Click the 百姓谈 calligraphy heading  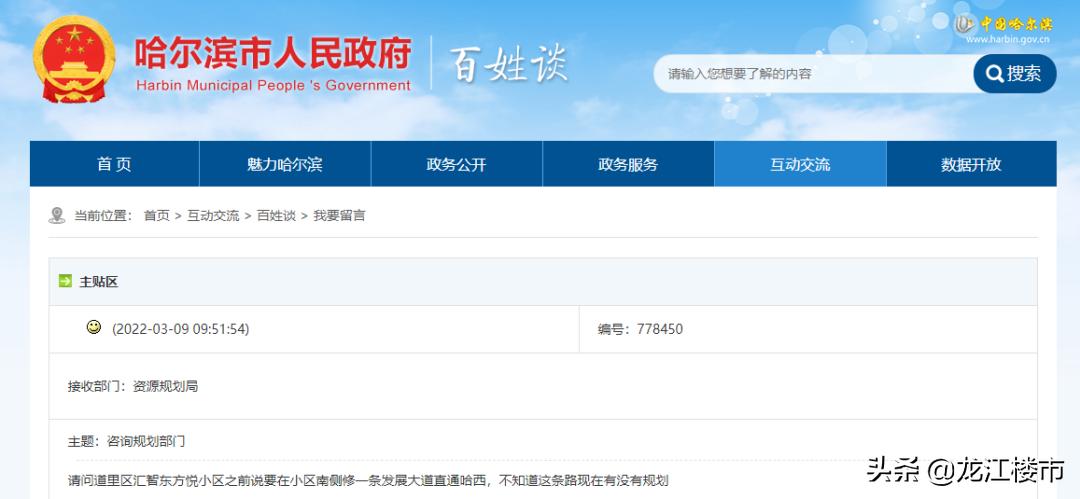pyautogui.click(x=508, y=65)
